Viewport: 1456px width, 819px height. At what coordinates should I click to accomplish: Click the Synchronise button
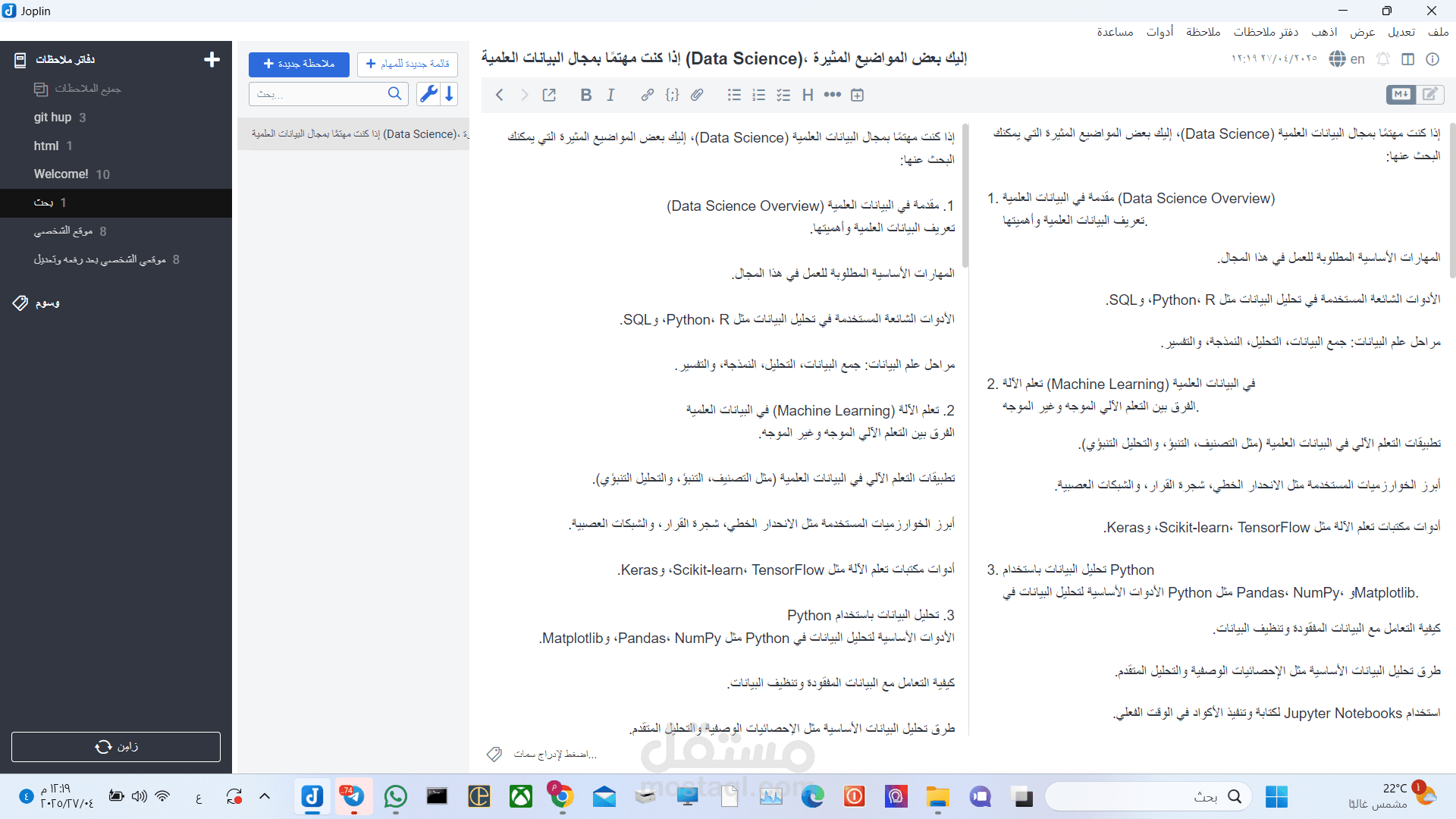tap(116, 747)
